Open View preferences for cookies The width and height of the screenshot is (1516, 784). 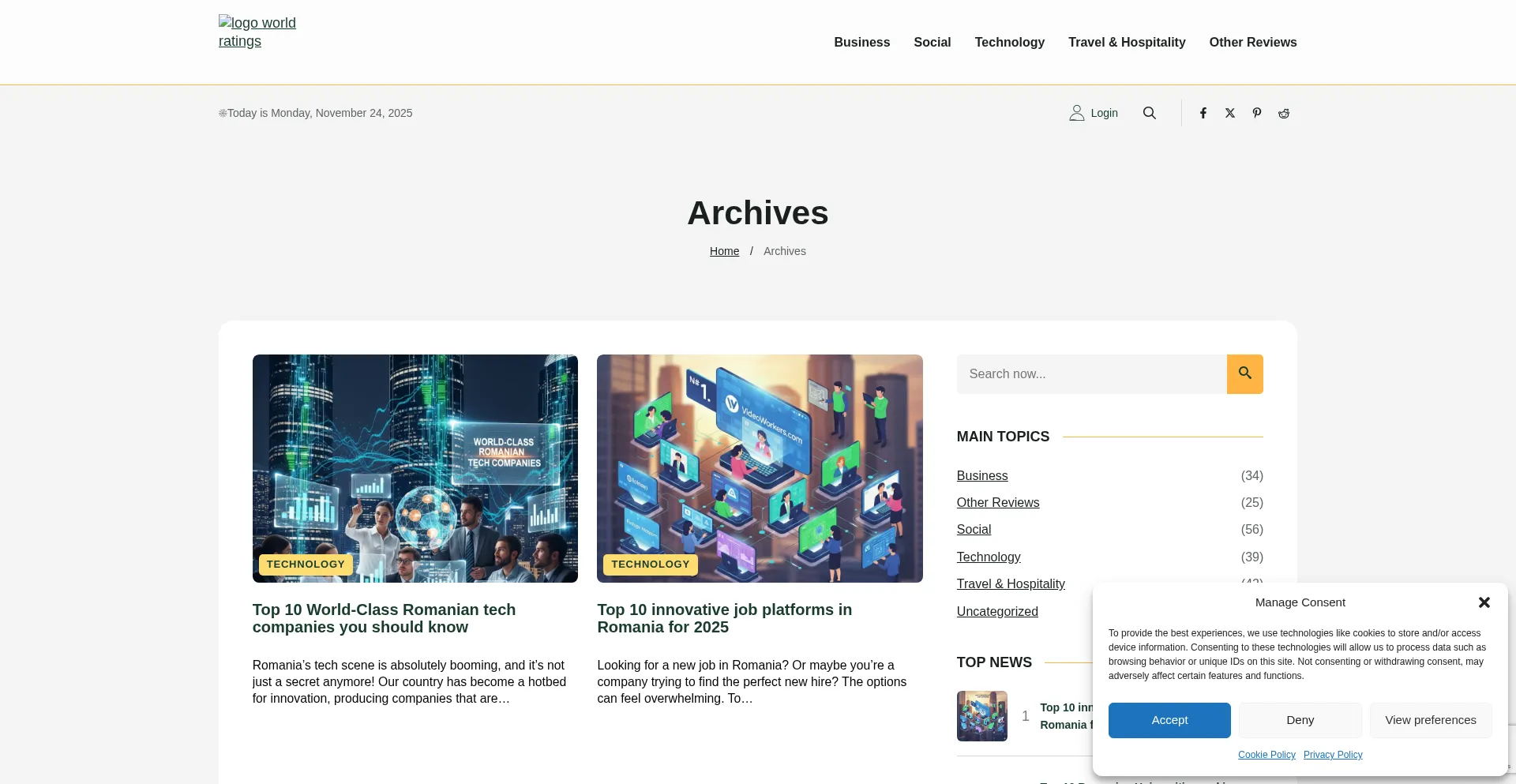point(1430,720)
